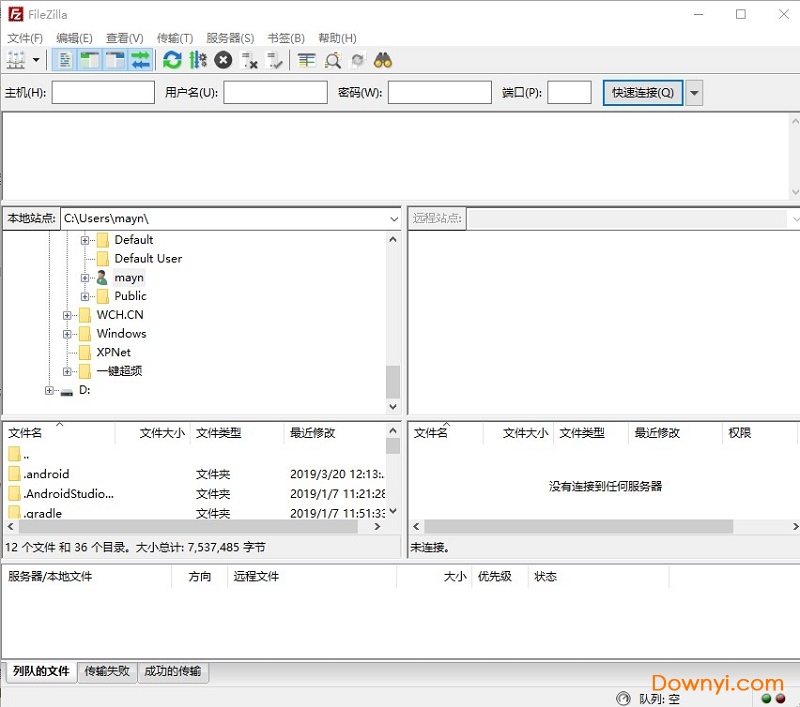Click the local file list horizontal scrollbar
The width and height of the screenshot is (800, 707).
pos(190,526)
